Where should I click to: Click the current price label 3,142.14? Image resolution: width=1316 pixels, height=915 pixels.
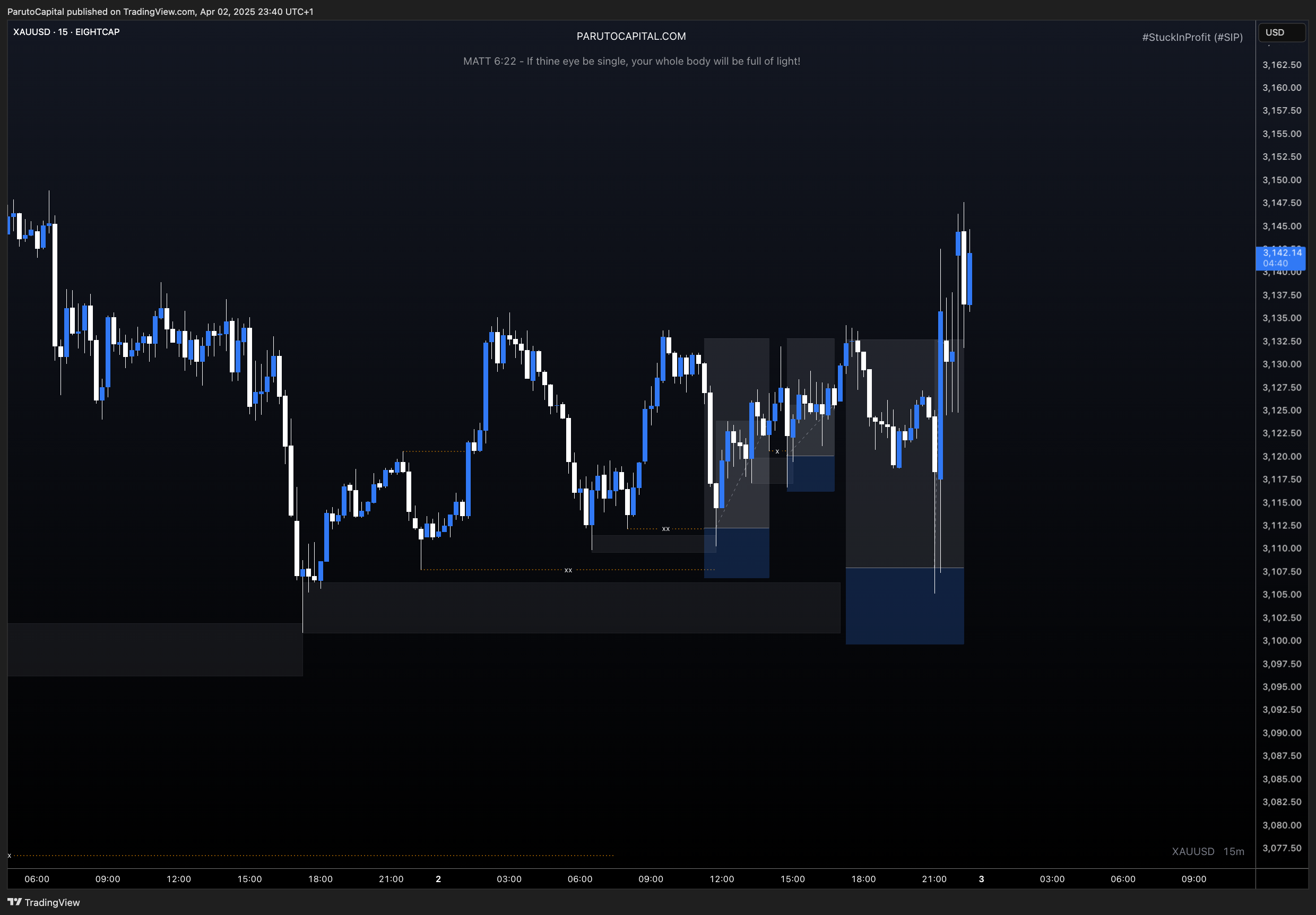(1280, 258)
